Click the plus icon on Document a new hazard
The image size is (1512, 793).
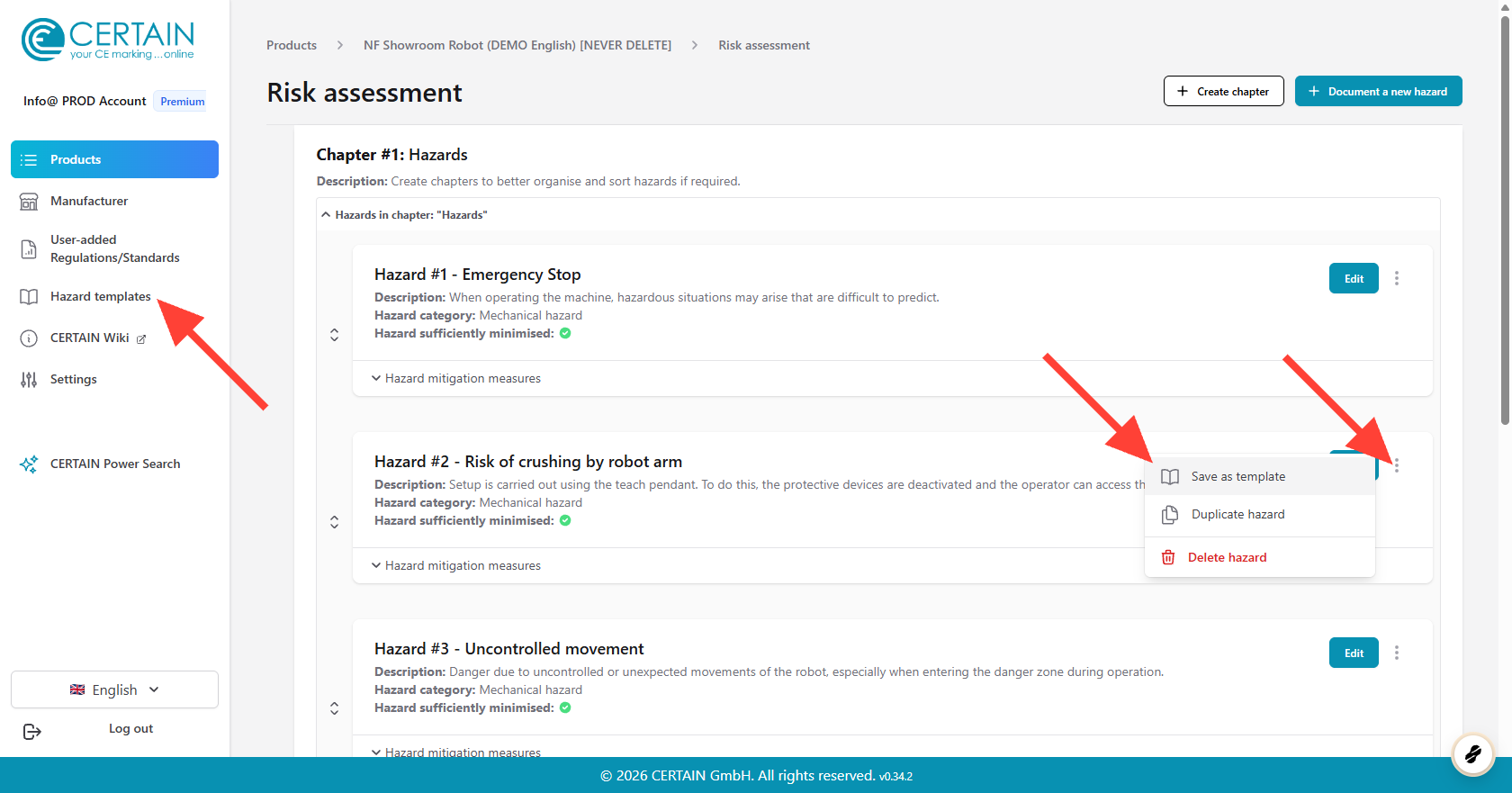click(1314, 91)
